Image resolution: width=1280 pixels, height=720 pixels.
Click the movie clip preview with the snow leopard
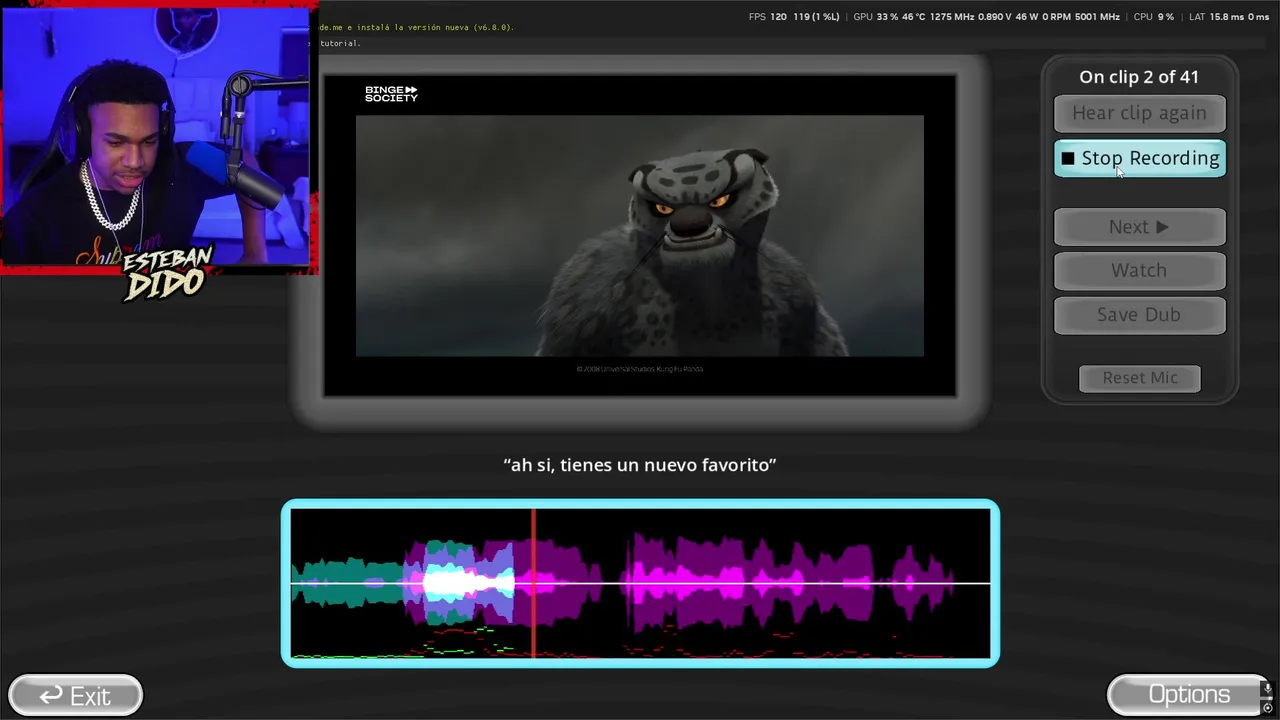640,235
